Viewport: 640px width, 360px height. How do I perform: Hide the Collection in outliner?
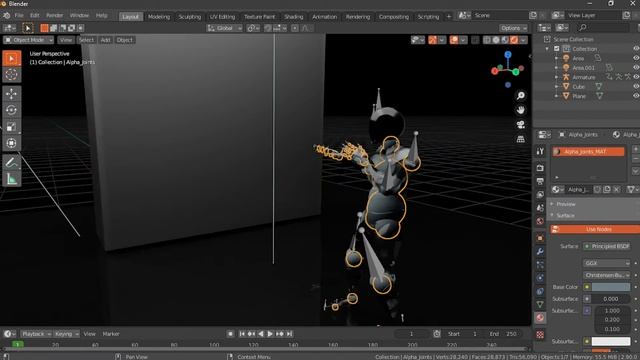click(636, 49)
